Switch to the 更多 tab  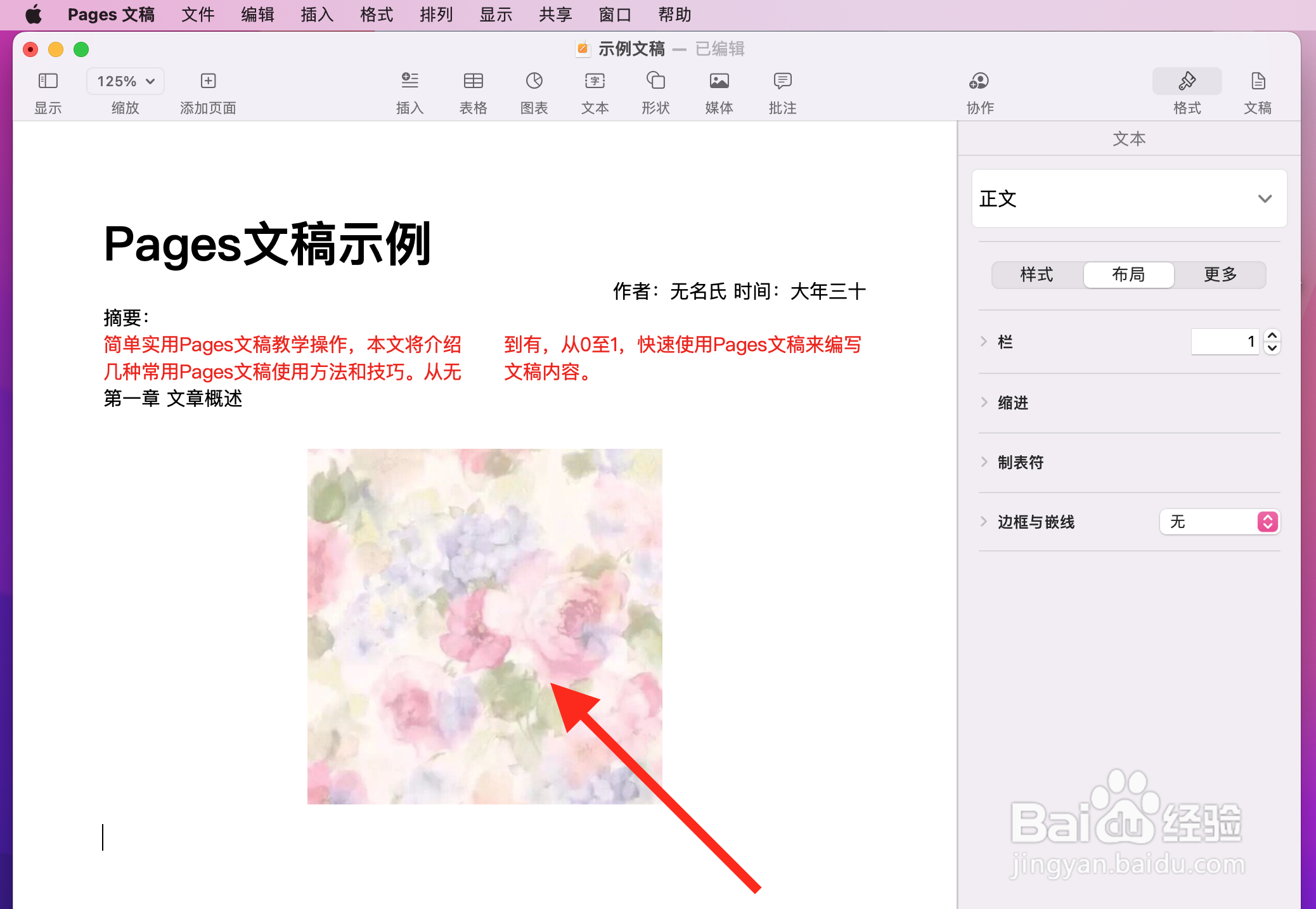[x=1220, y=274]
